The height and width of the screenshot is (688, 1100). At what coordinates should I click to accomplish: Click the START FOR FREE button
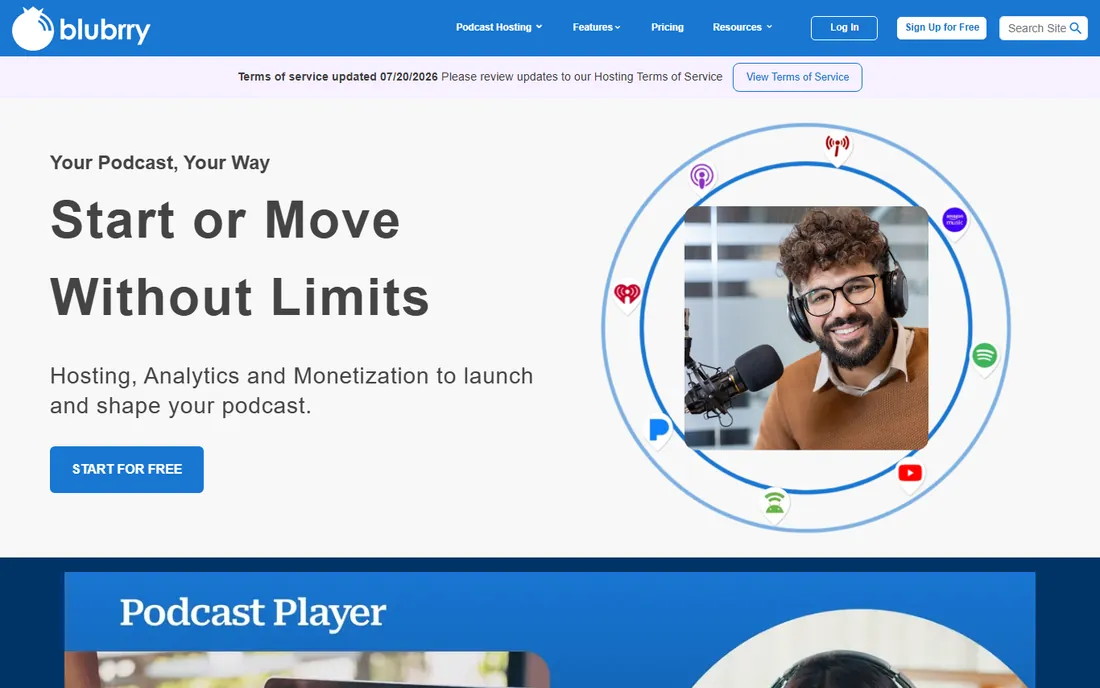tap(127, 469)
